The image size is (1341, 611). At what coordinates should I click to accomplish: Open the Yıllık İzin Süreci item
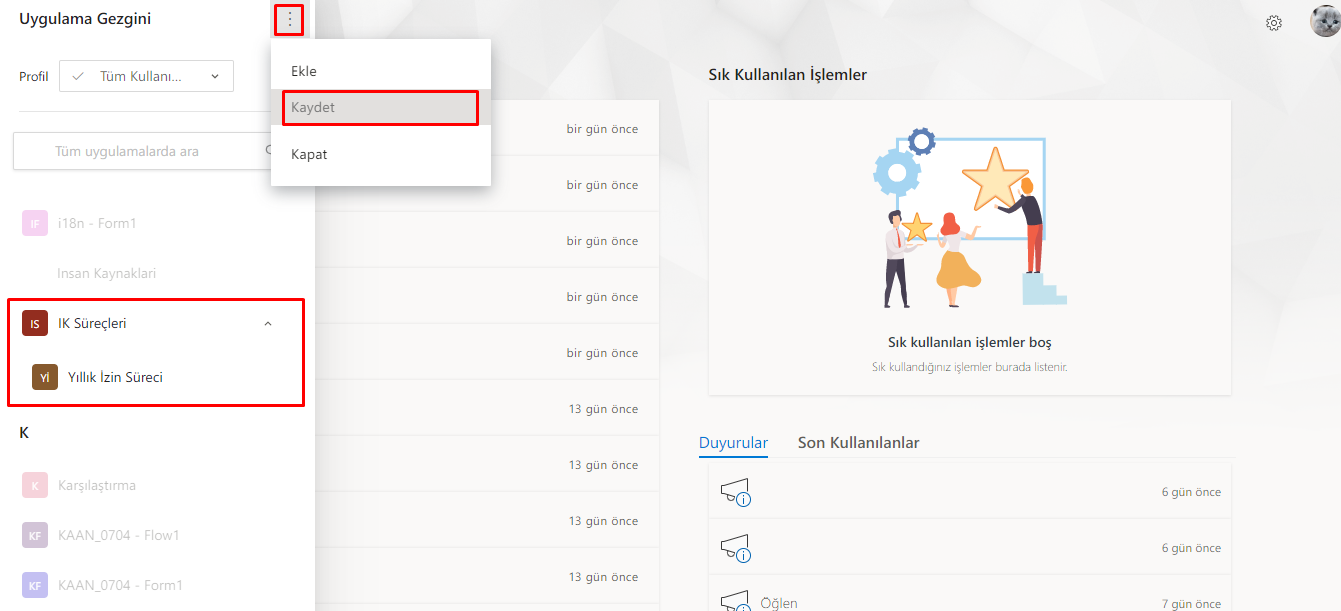click(x=115, y=377)
